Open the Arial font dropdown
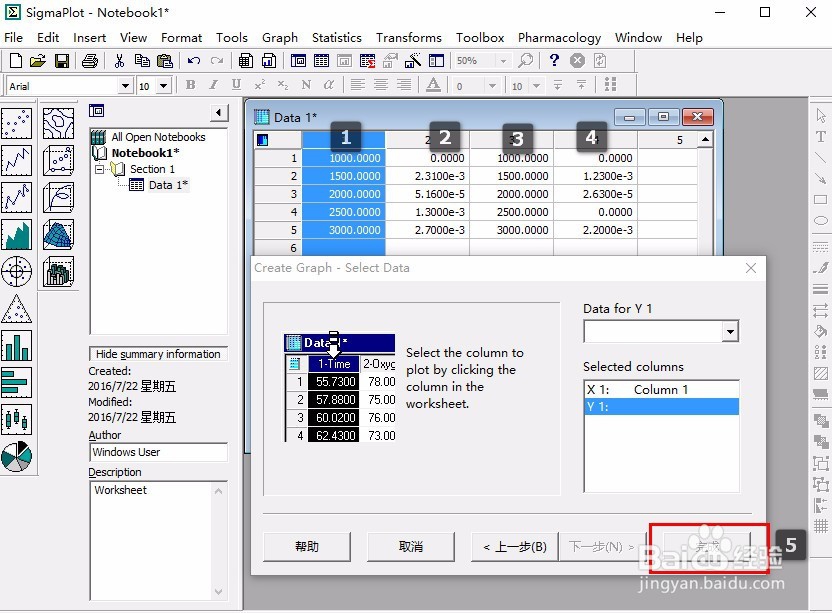Viewport: 832px width, 613px height. point(125,85)
